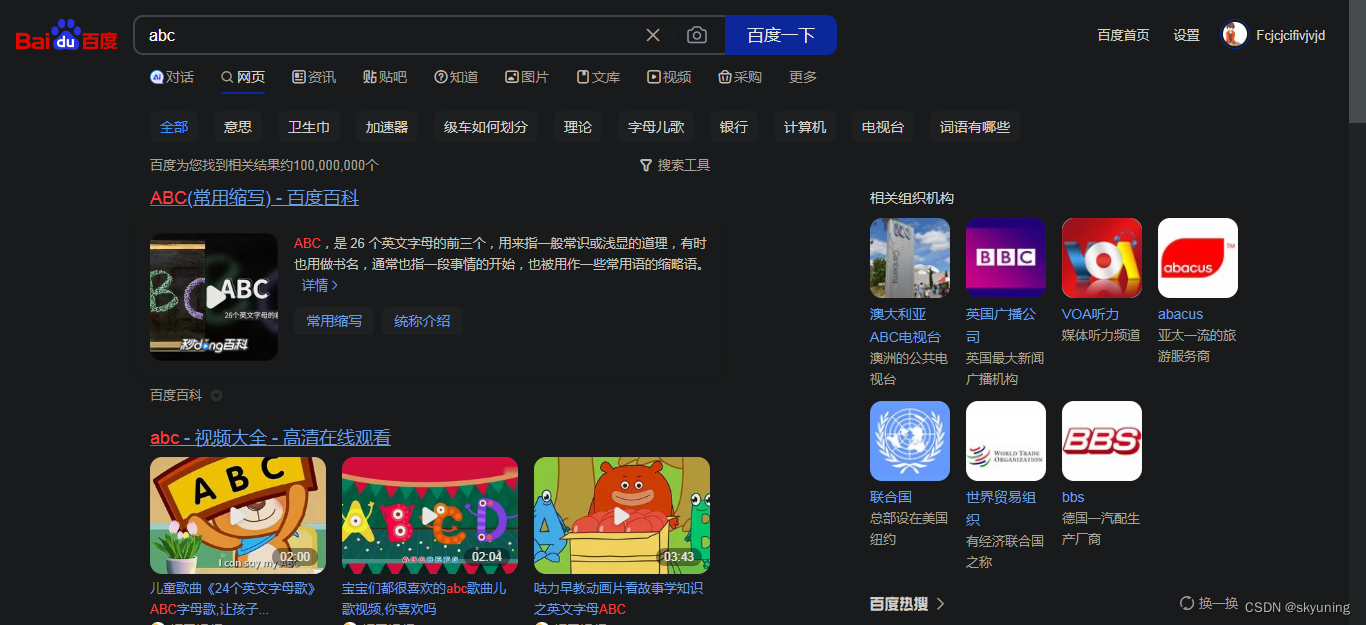1366x625 pixels.
Task: Open 搜索工具 filter options
Action: click(675, 165)
